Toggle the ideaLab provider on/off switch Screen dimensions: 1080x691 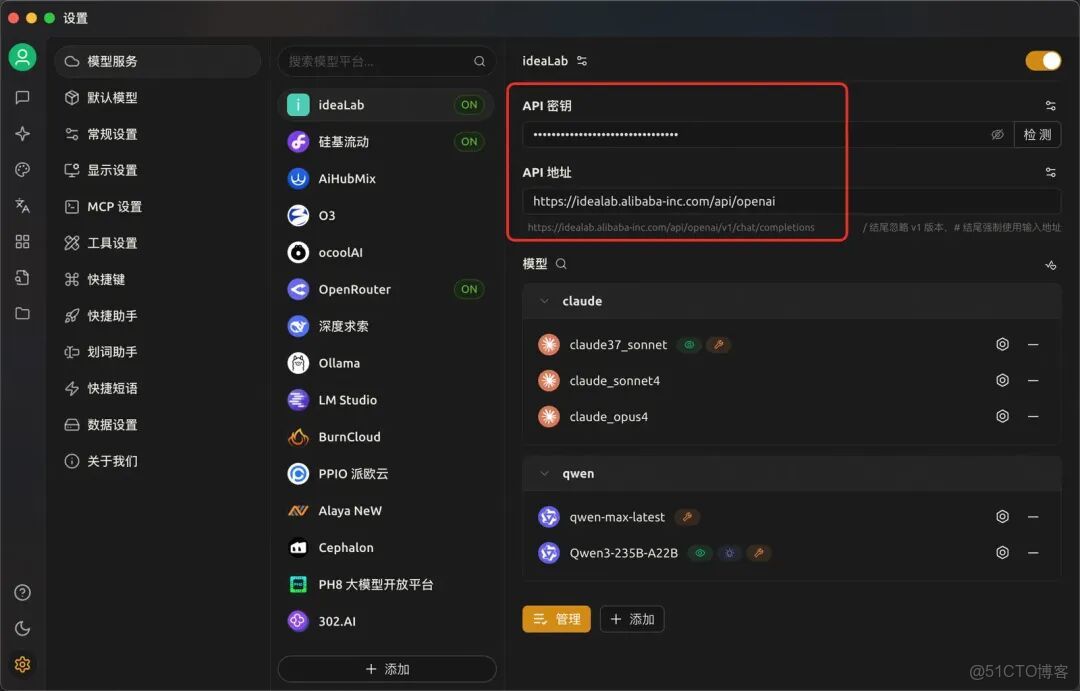pos(1043,60)
